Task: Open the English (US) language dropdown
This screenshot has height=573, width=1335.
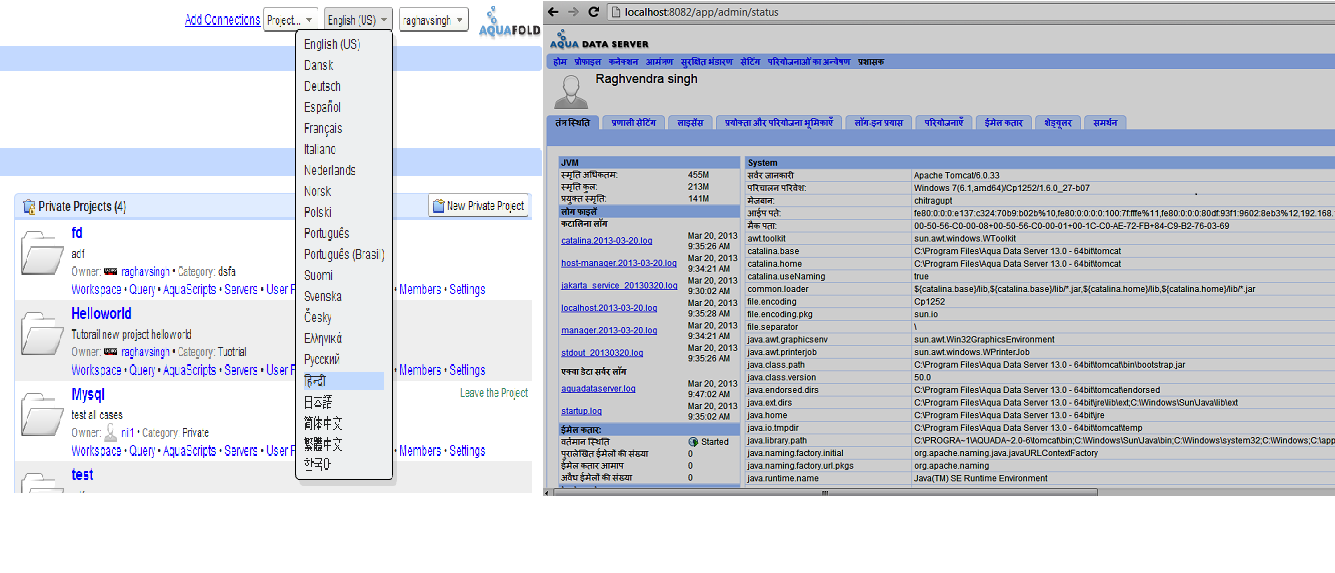Action: coord(358,20)
